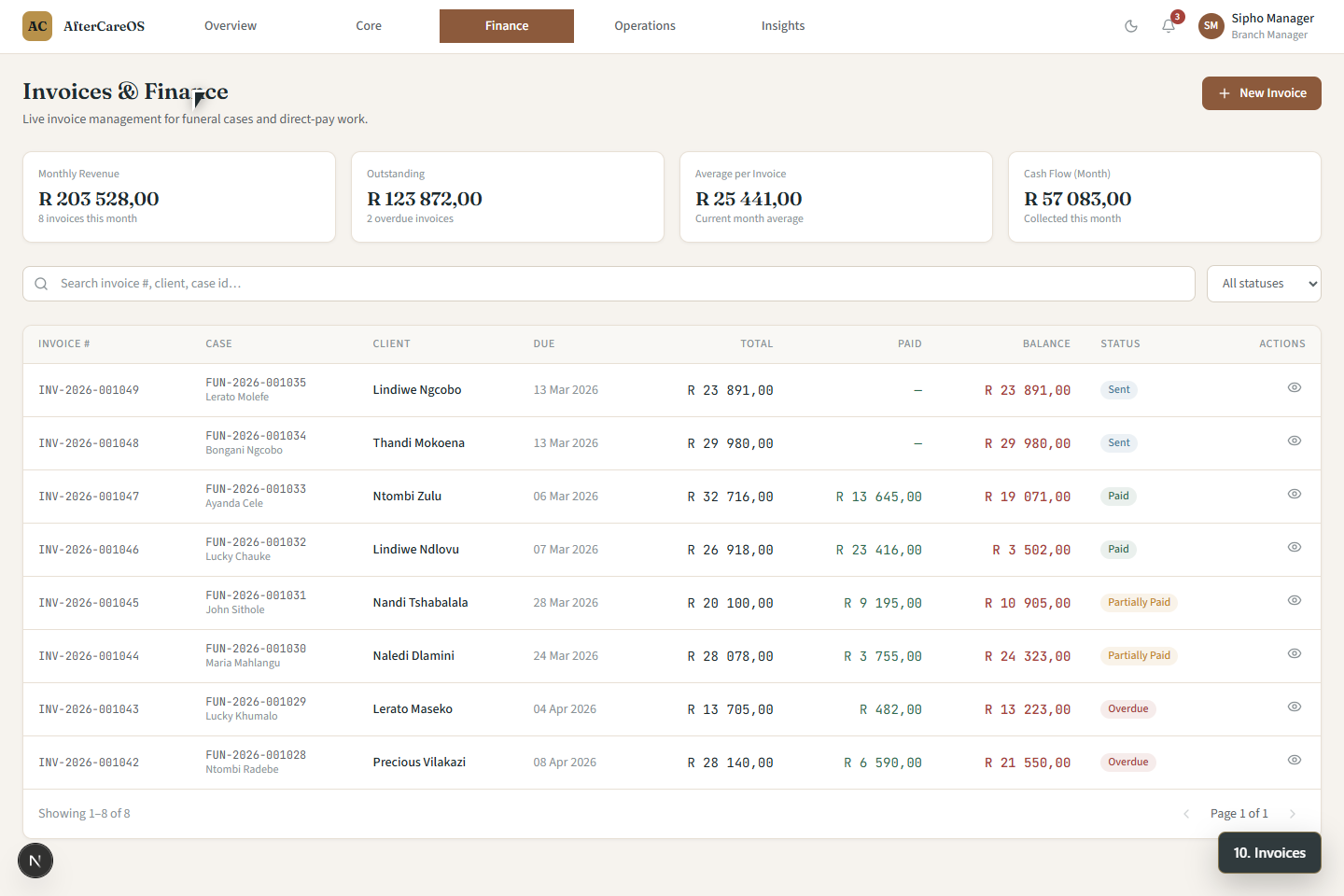Click the New Invoice button
This screenshot has height=896, width=1344.
(x=1262, y=93)
